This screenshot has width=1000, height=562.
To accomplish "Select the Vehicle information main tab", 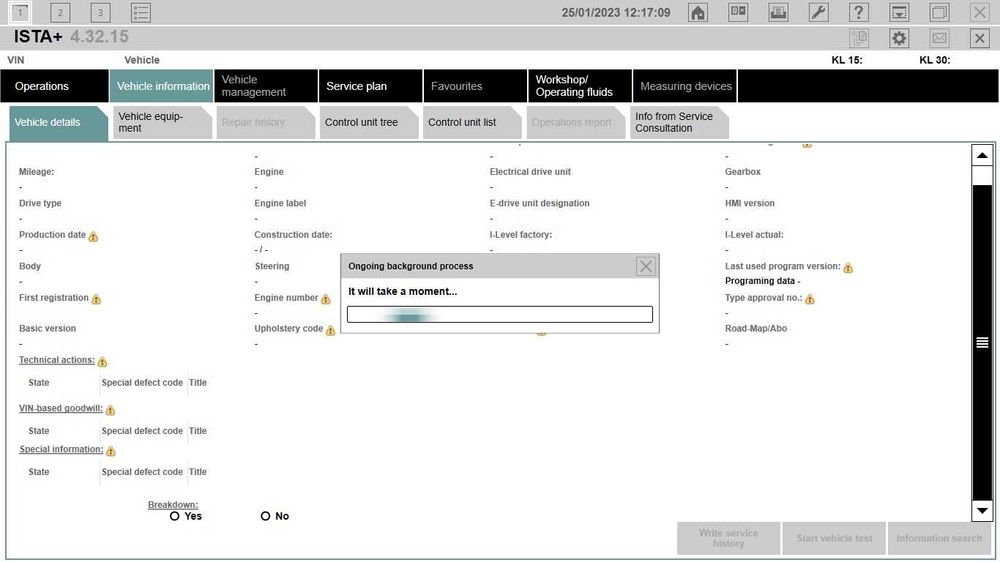I will click(161, 86).
